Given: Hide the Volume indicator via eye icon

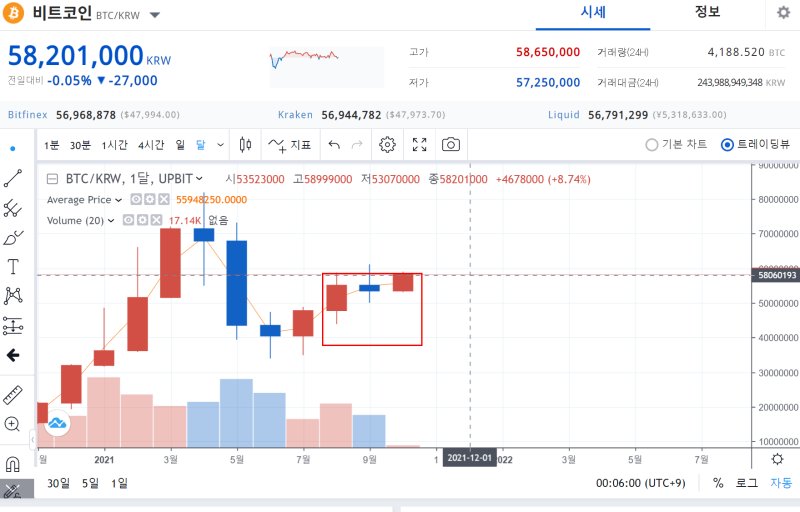Looking at the screenshot, I should click(x=129, y=220).
